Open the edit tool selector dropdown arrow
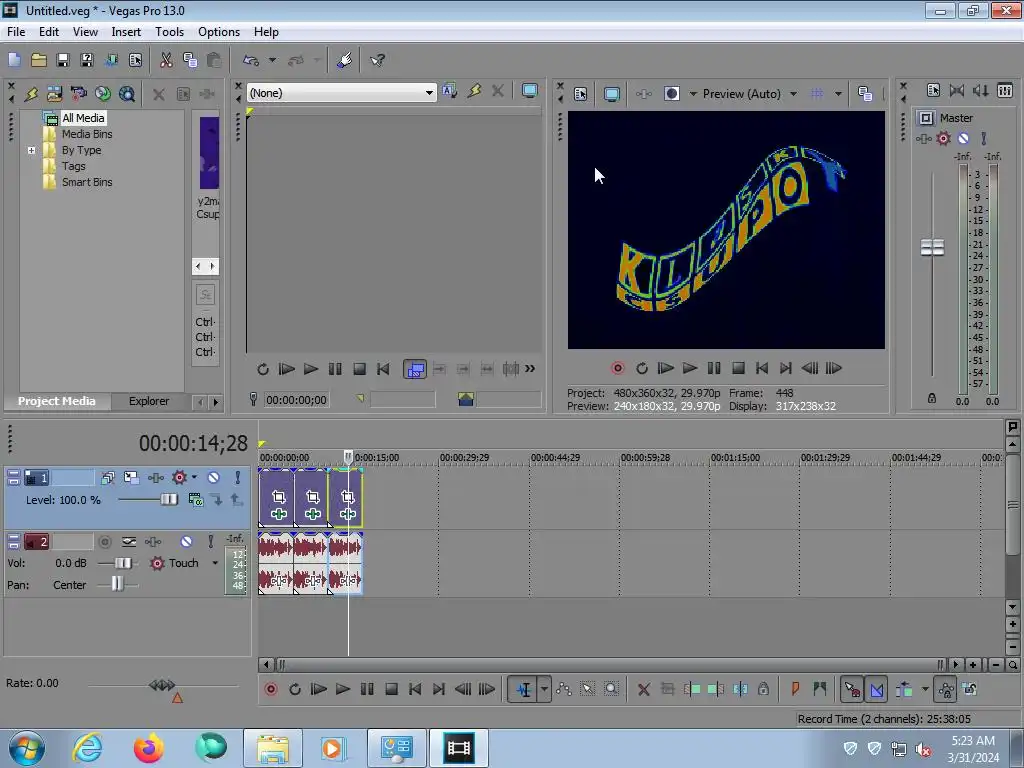 (x=544, y=689)
